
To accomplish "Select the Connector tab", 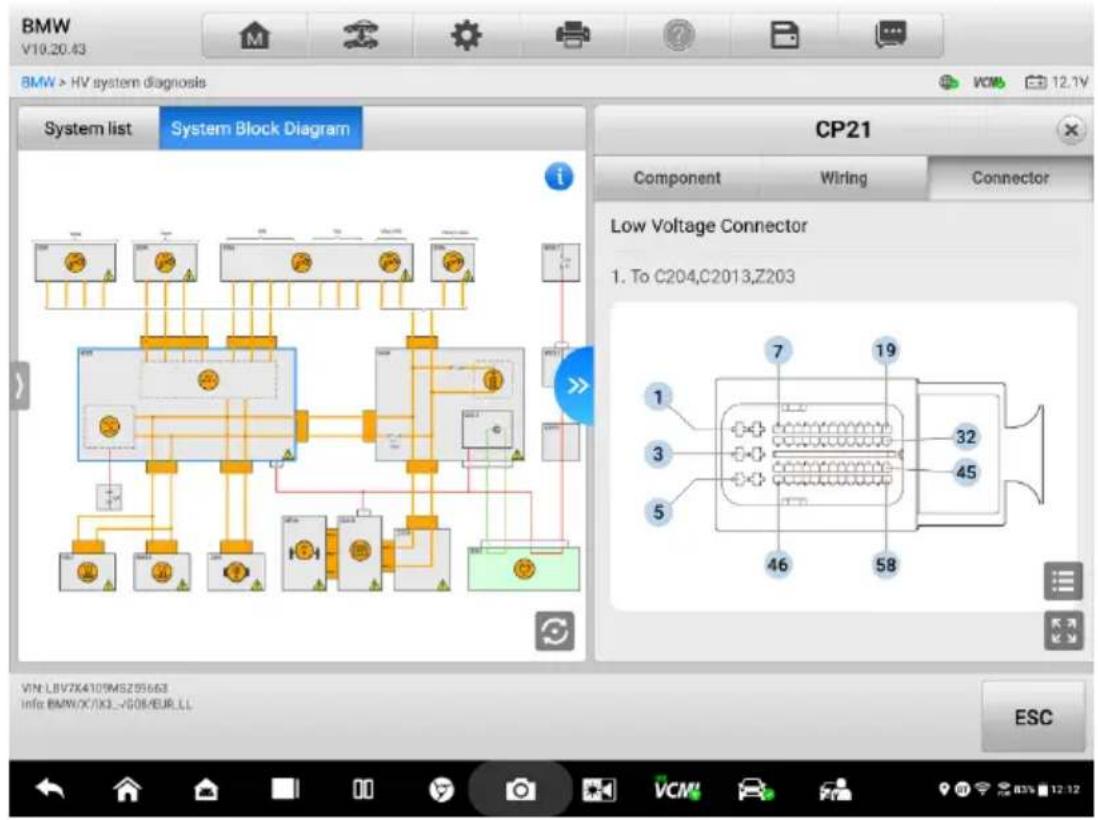I will [1010, 178].
